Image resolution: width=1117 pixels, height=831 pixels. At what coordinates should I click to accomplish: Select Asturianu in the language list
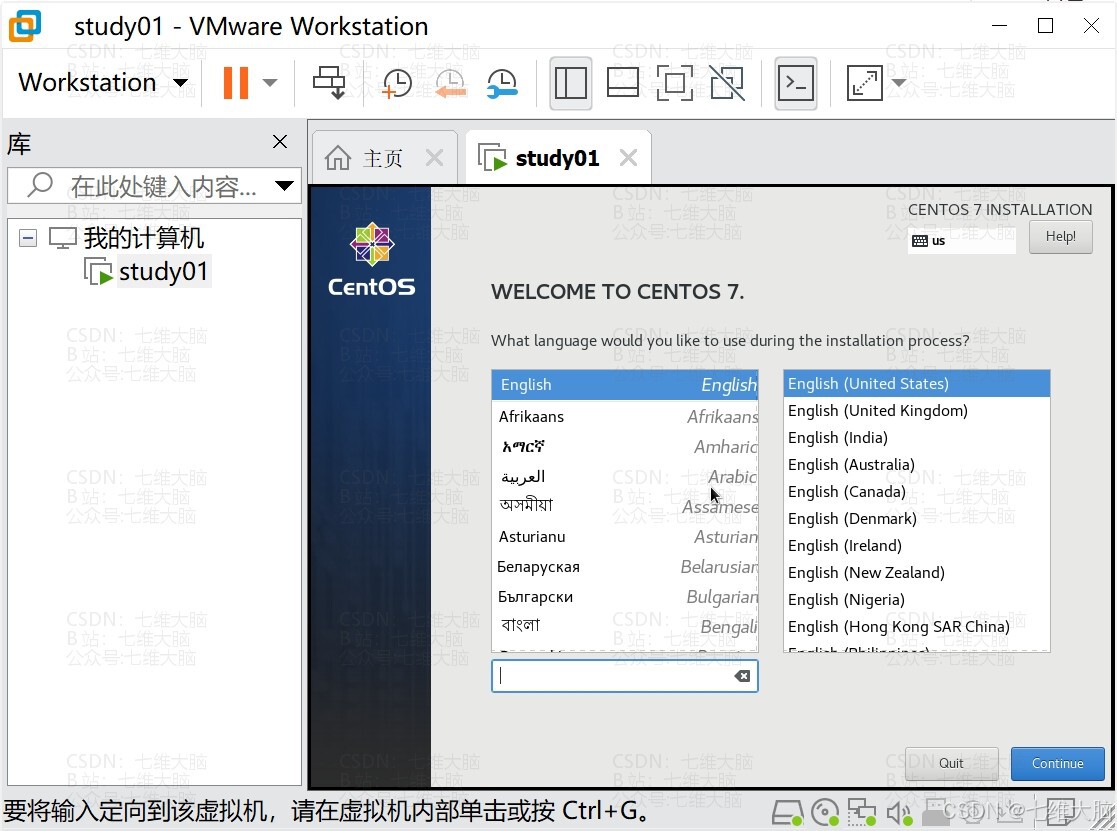click(625, 536)
